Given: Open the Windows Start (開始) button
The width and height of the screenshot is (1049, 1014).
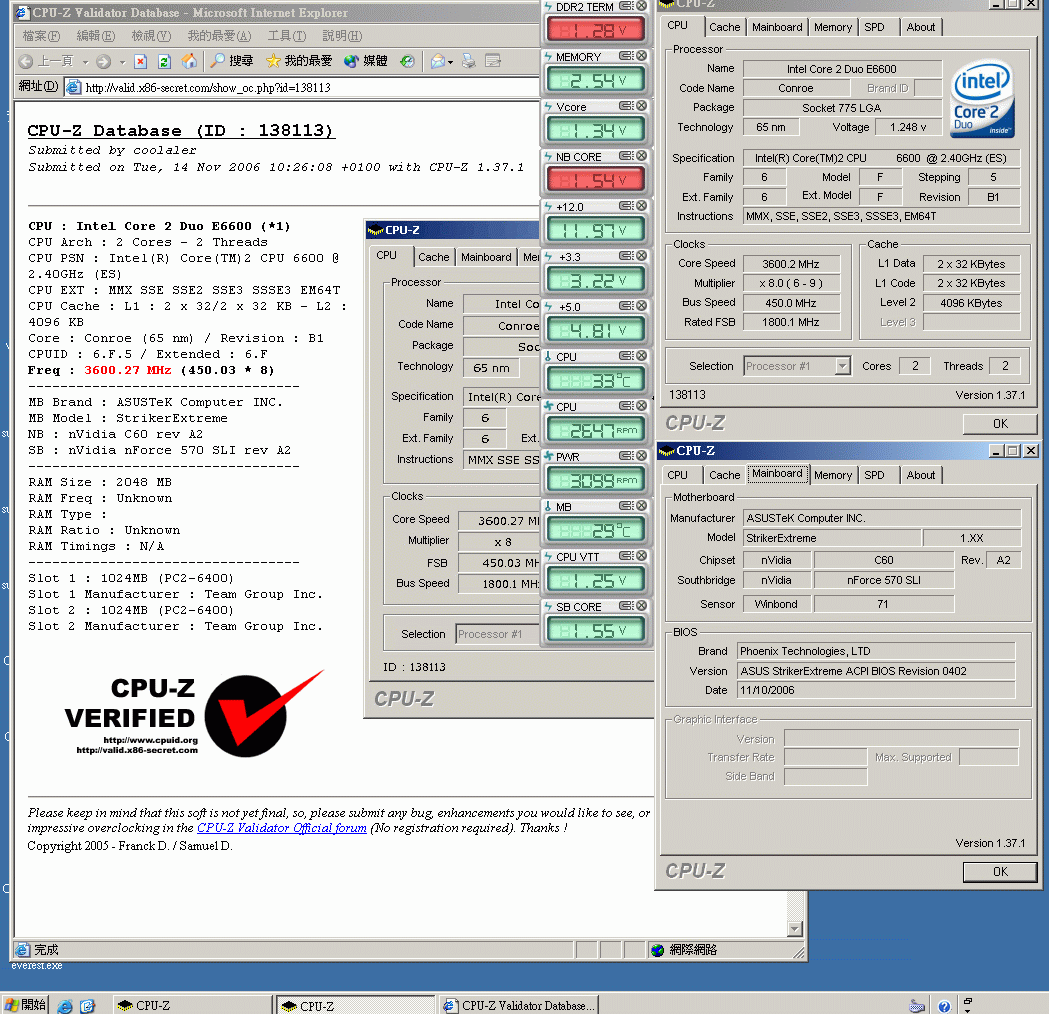Looking at the screenshot, I should click(25, 1005).
